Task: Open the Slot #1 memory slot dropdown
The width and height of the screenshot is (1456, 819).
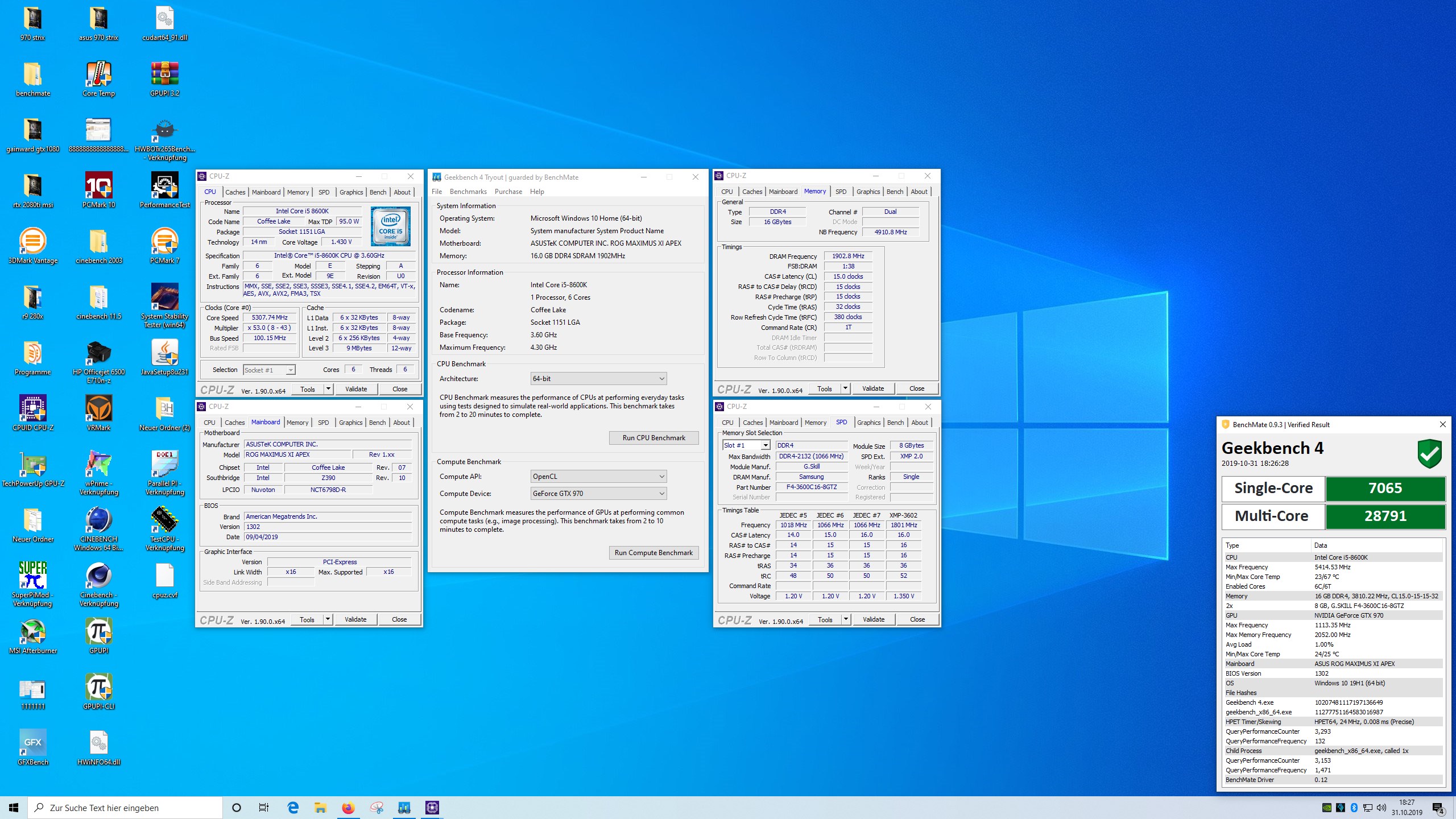Action: click(x=746, y=445)
